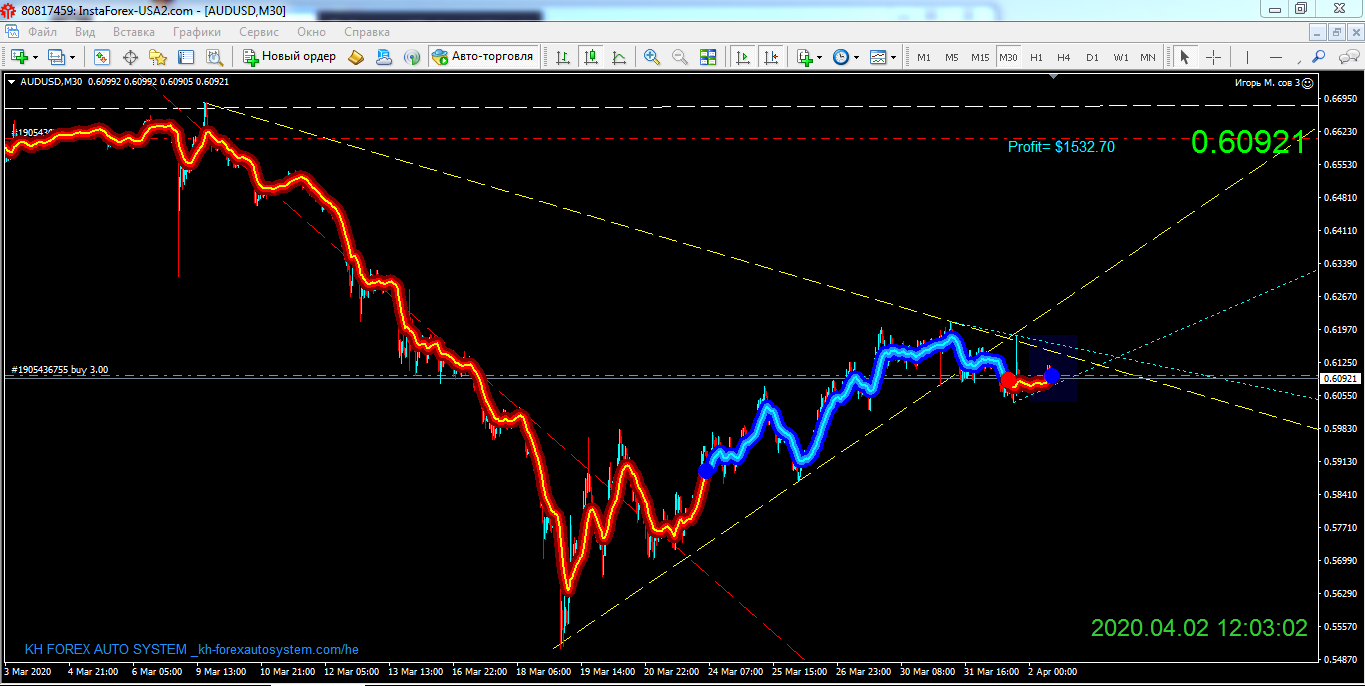This screenshot has height=686, width=1365.
Task: Click the periods clock icon
Action: point(841,57)
